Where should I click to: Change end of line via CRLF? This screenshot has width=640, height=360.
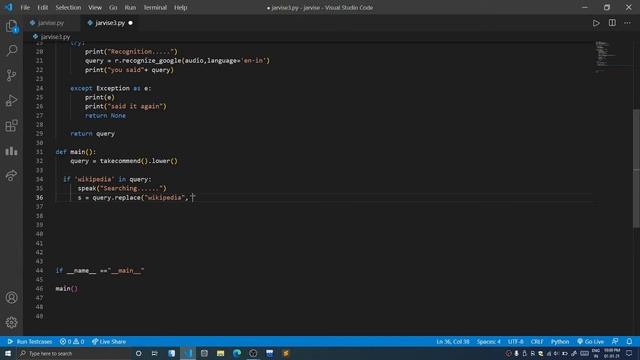pyautogui.click(x=537, y=342)
